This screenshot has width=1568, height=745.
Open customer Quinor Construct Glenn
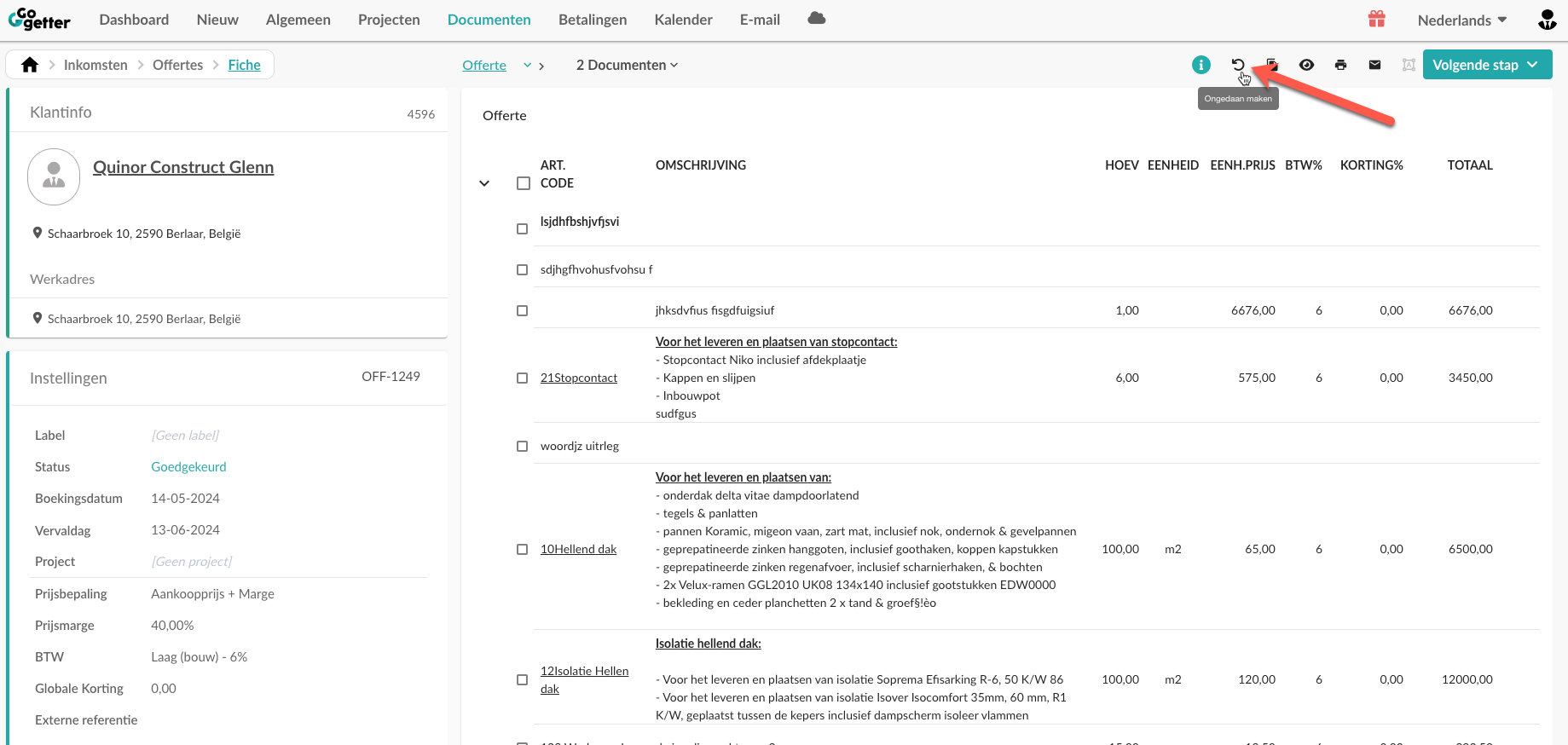pyautogui.click(x=183, y=167)
